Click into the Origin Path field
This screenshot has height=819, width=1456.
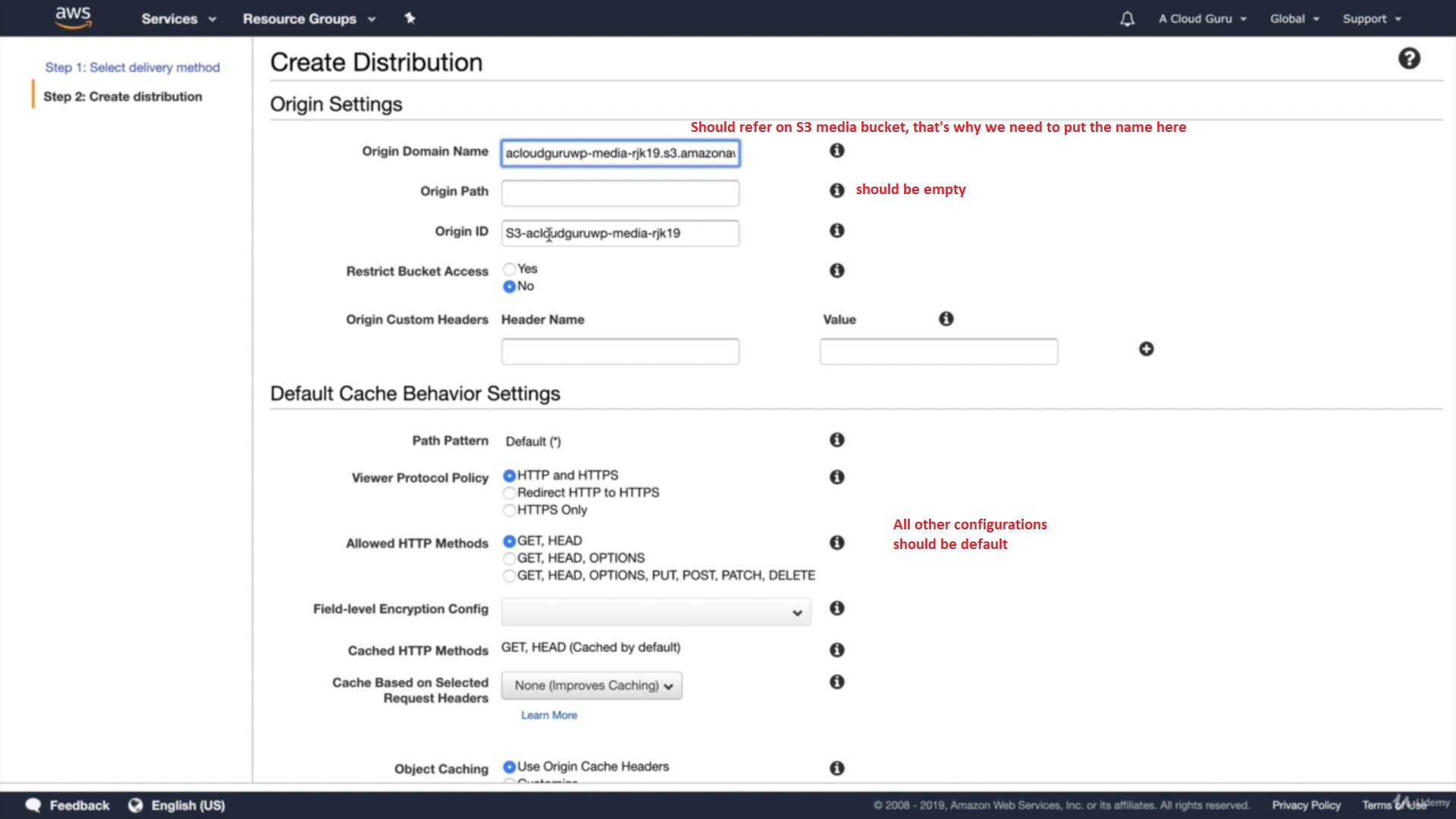point(620,193)
